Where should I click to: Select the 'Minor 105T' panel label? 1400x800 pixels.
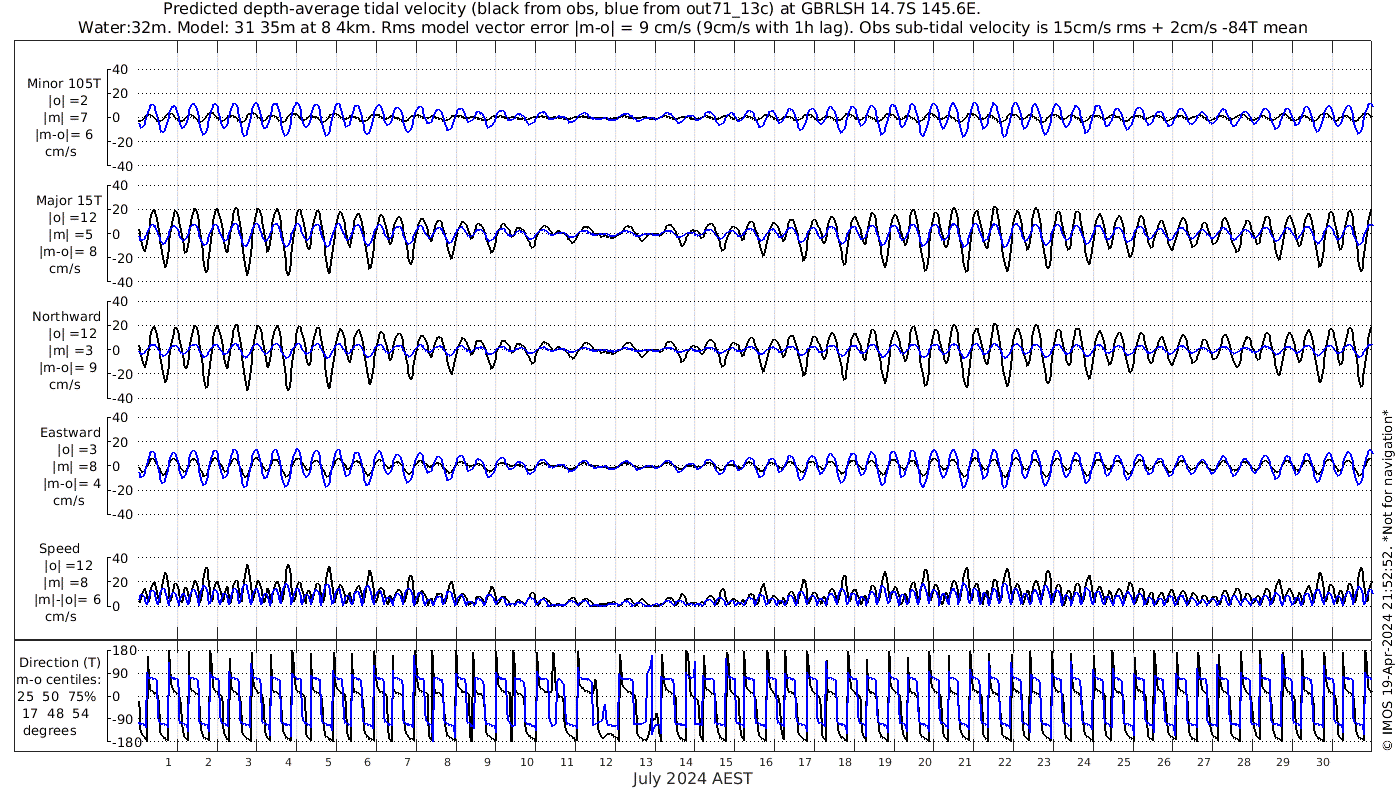[x=64, y=84]
